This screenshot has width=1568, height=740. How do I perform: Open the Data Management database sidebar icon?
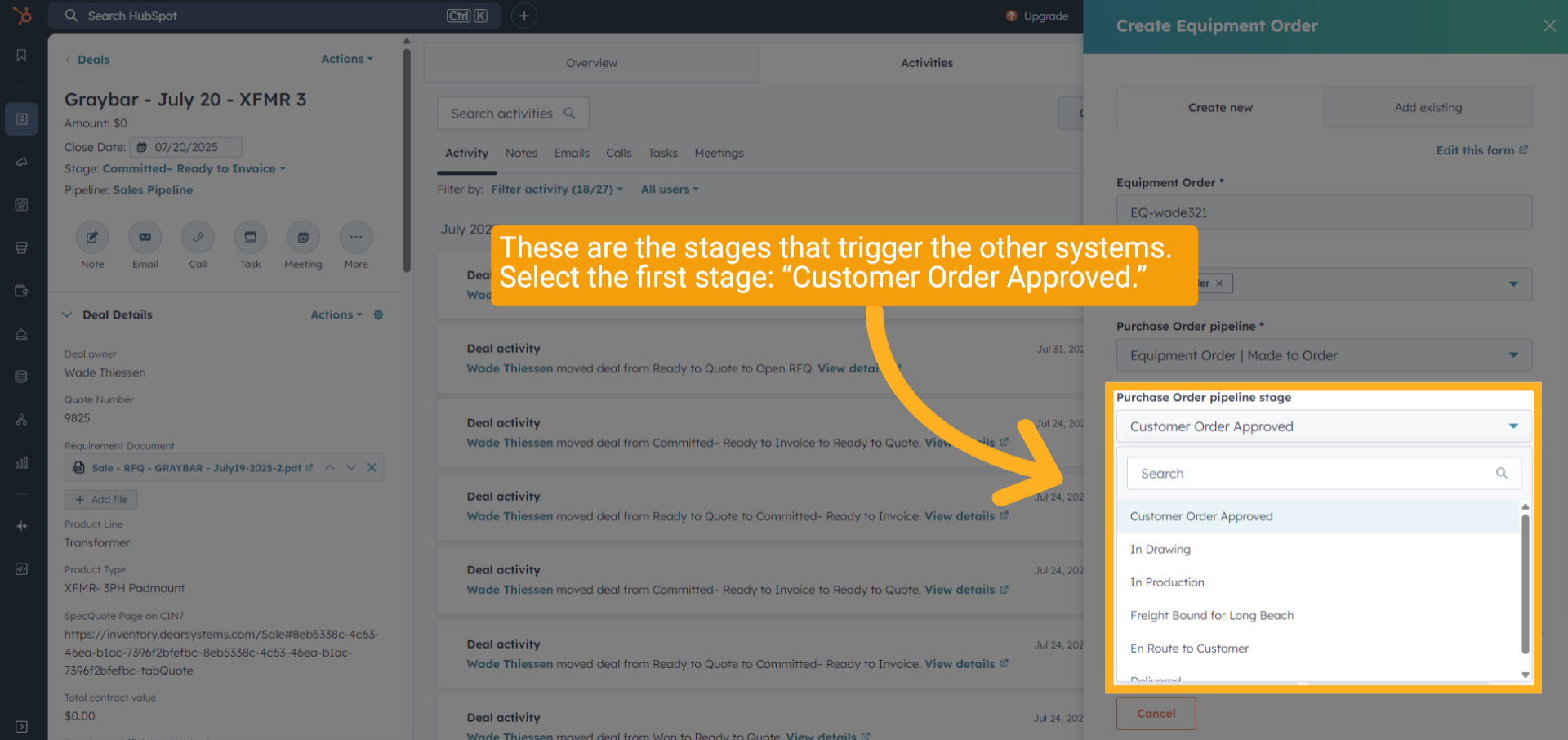[22, 377]
